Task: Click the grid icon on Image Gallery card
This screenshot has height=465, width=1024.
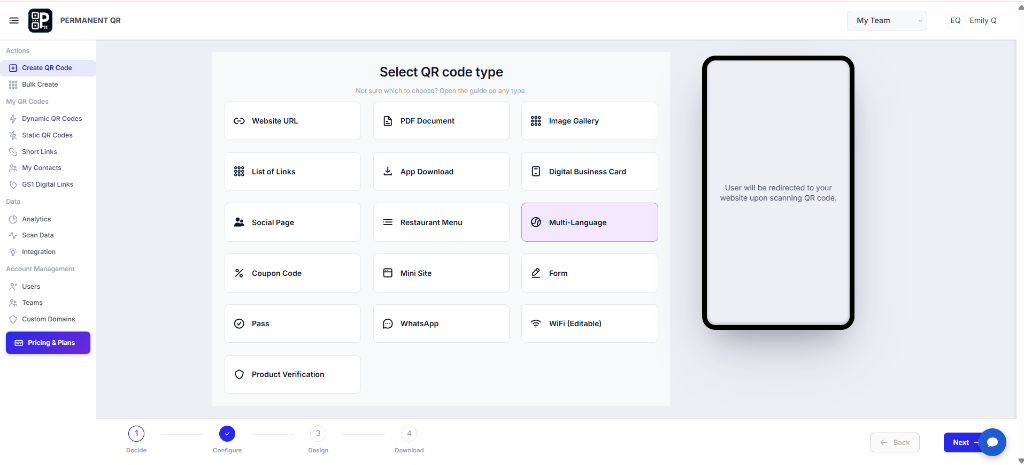Action: (536, 121)
